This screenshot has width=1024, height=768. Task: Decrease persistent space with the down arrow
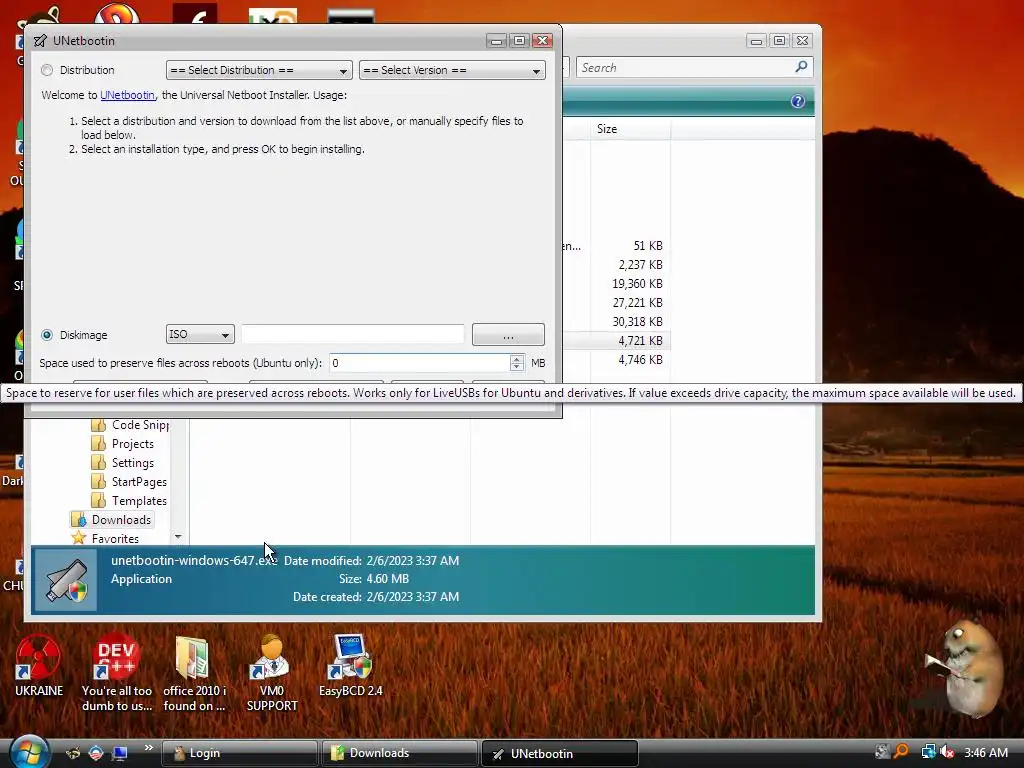point(517,368)
